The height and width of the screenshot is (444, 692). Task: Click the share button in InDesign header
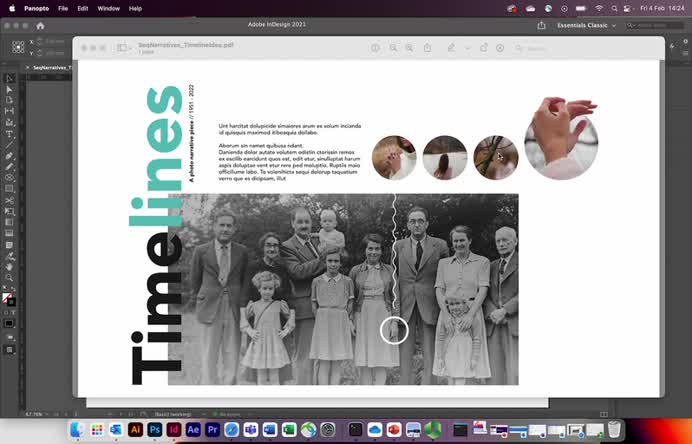542,25
